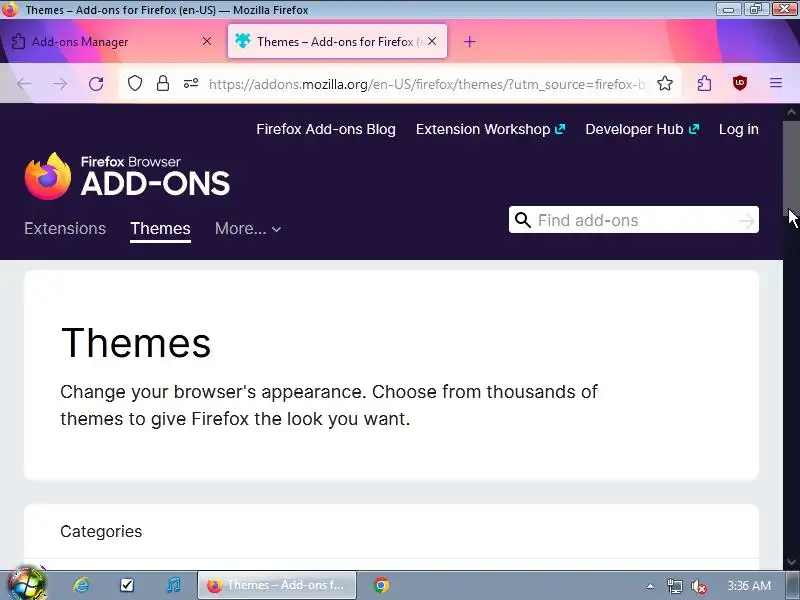Switch to the Add-ons Manager tab
Image resolution: width=800 pixels, height=600 pixels.
pyautogui.click(x=113, y=41)
